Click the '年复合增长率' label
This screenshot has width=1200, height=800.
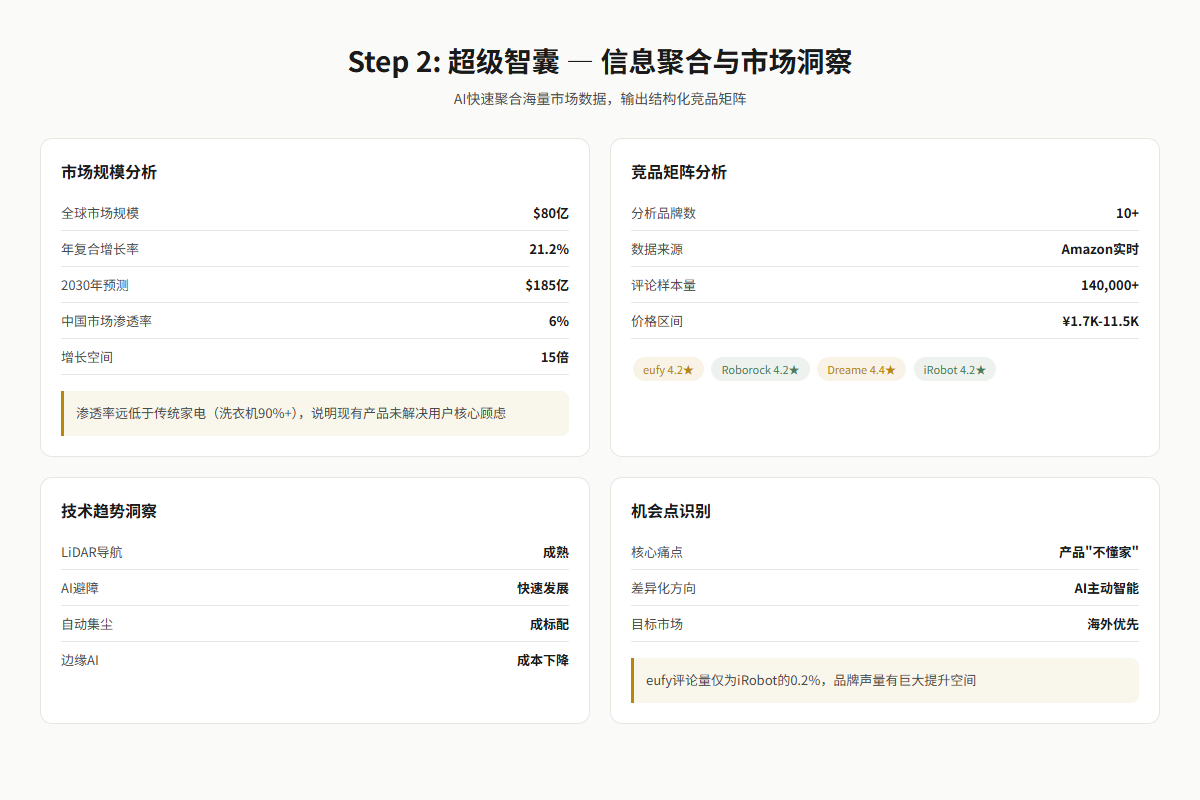click(x=100, y=249)
